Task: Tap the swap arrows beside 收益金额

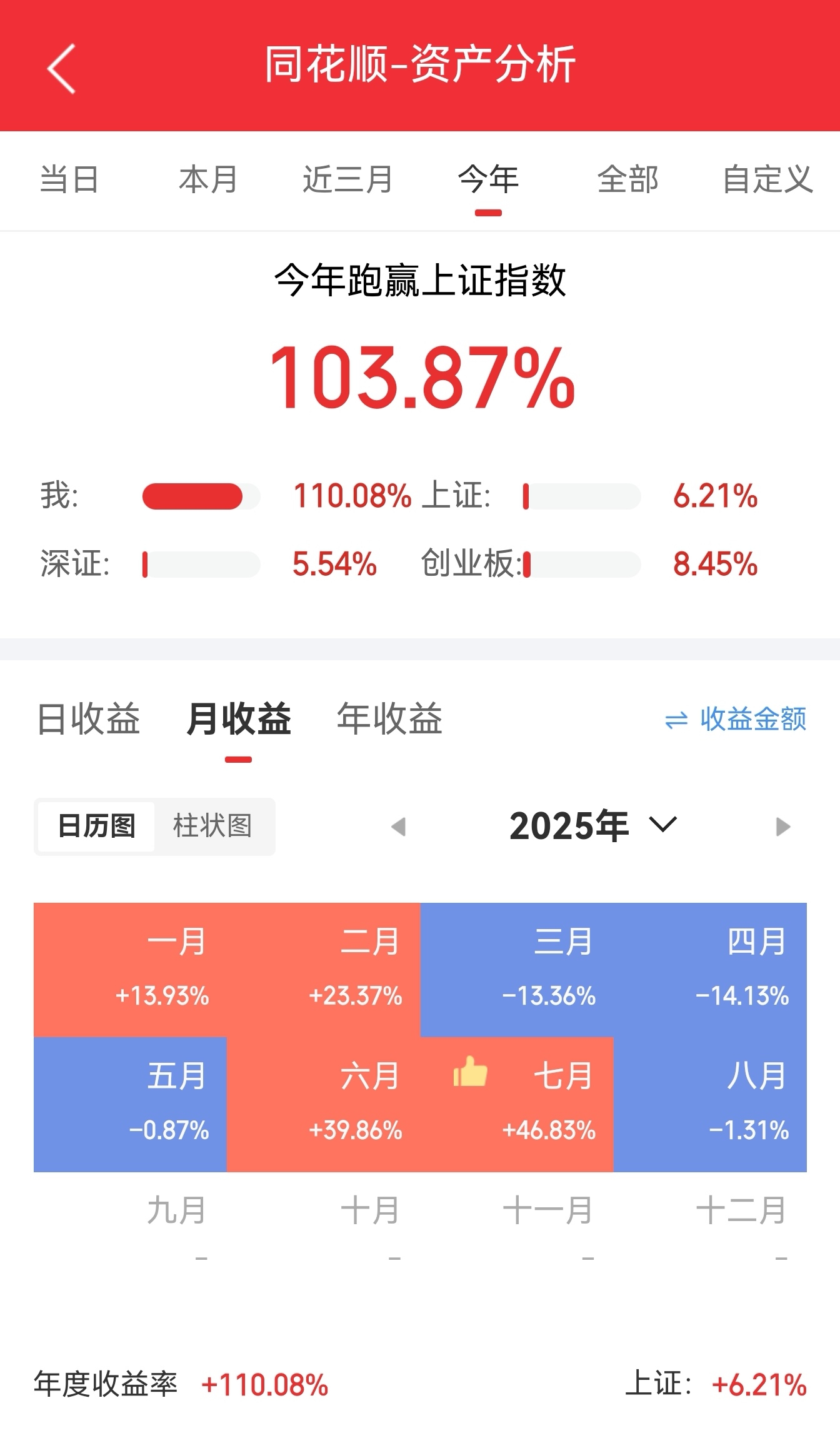Action: 676,720
